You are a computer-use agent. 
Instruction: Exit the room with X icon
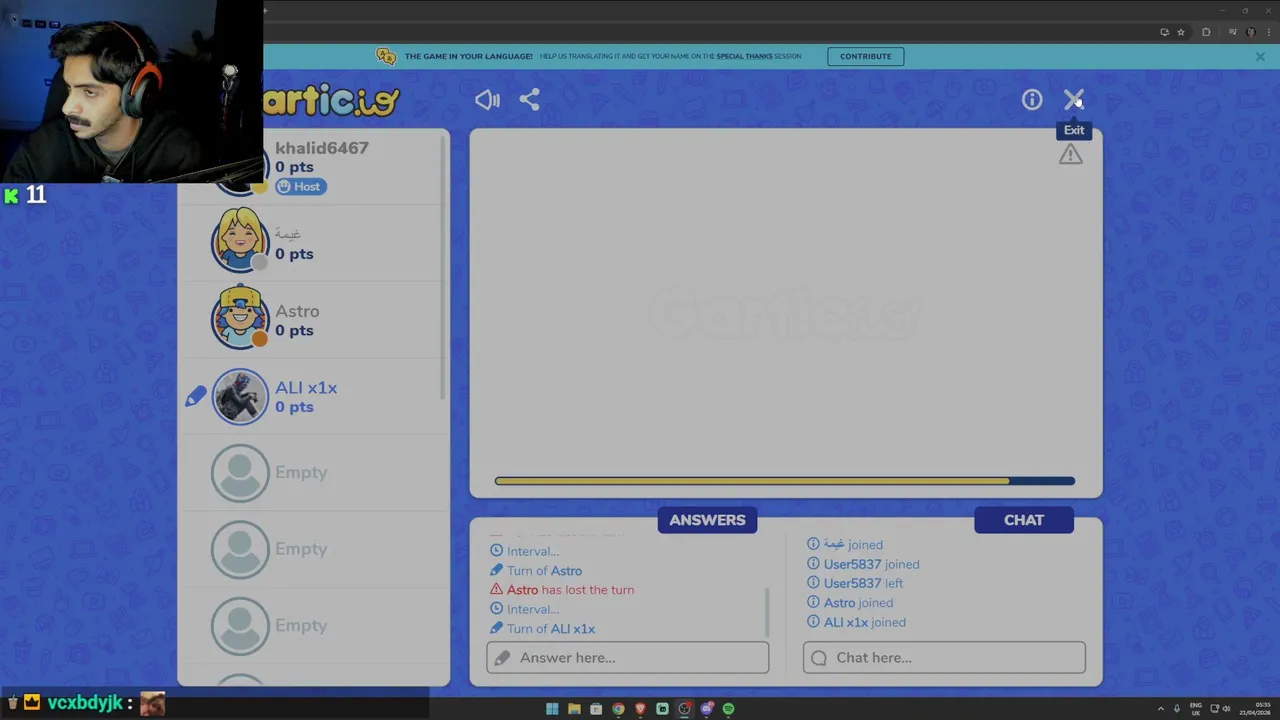(1073, 99)
